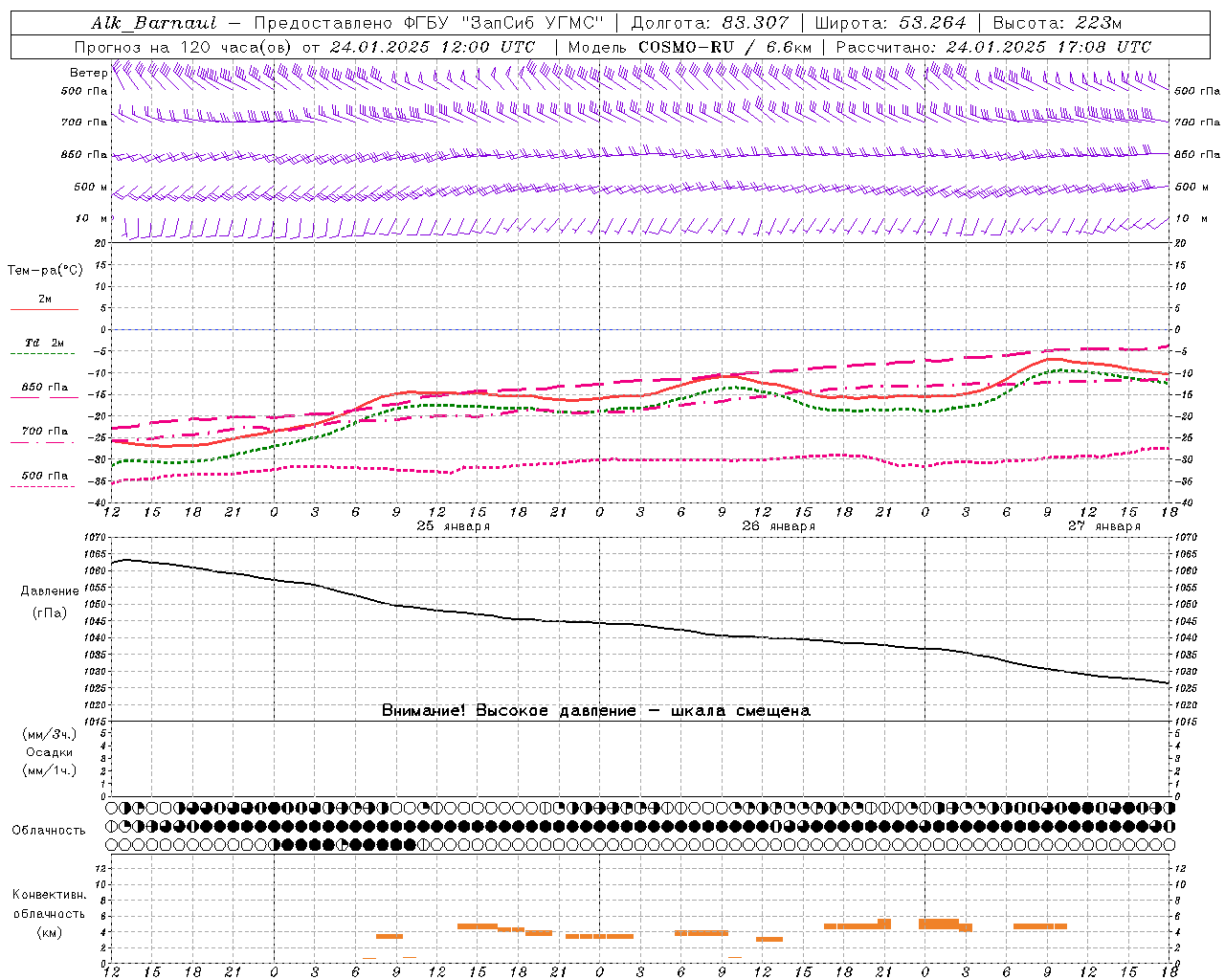Click the 'Широта: 53.264' value
This screenshot has width=1225, height=980.
point(890,23)
